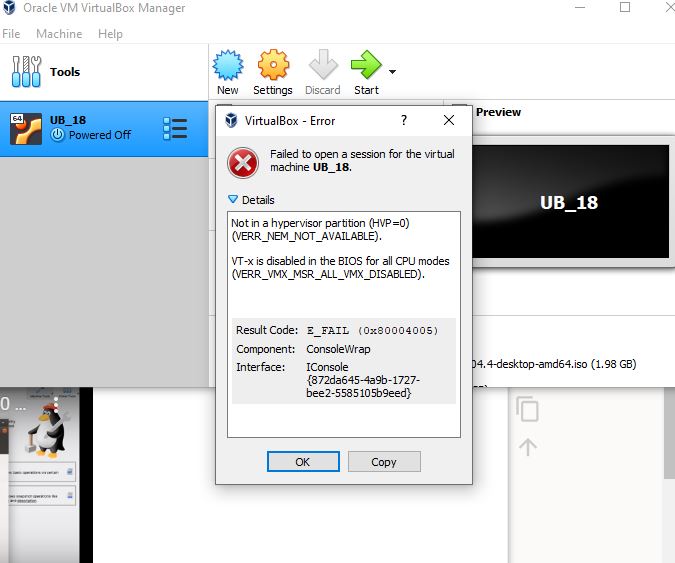675x563 pixels.
Task: Open VM Settings from the toolbar
Action: click(x=273, y=67)
